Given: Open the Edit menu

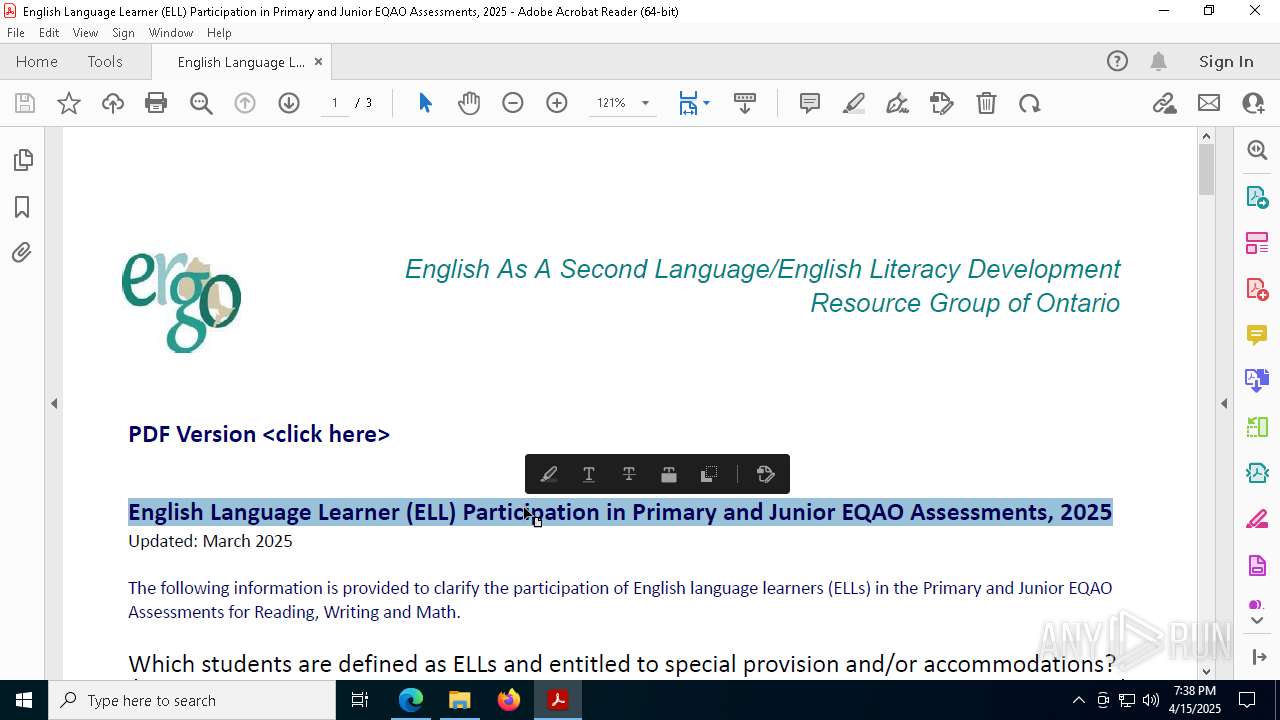Looking at the screenshot, I should 49,33.
